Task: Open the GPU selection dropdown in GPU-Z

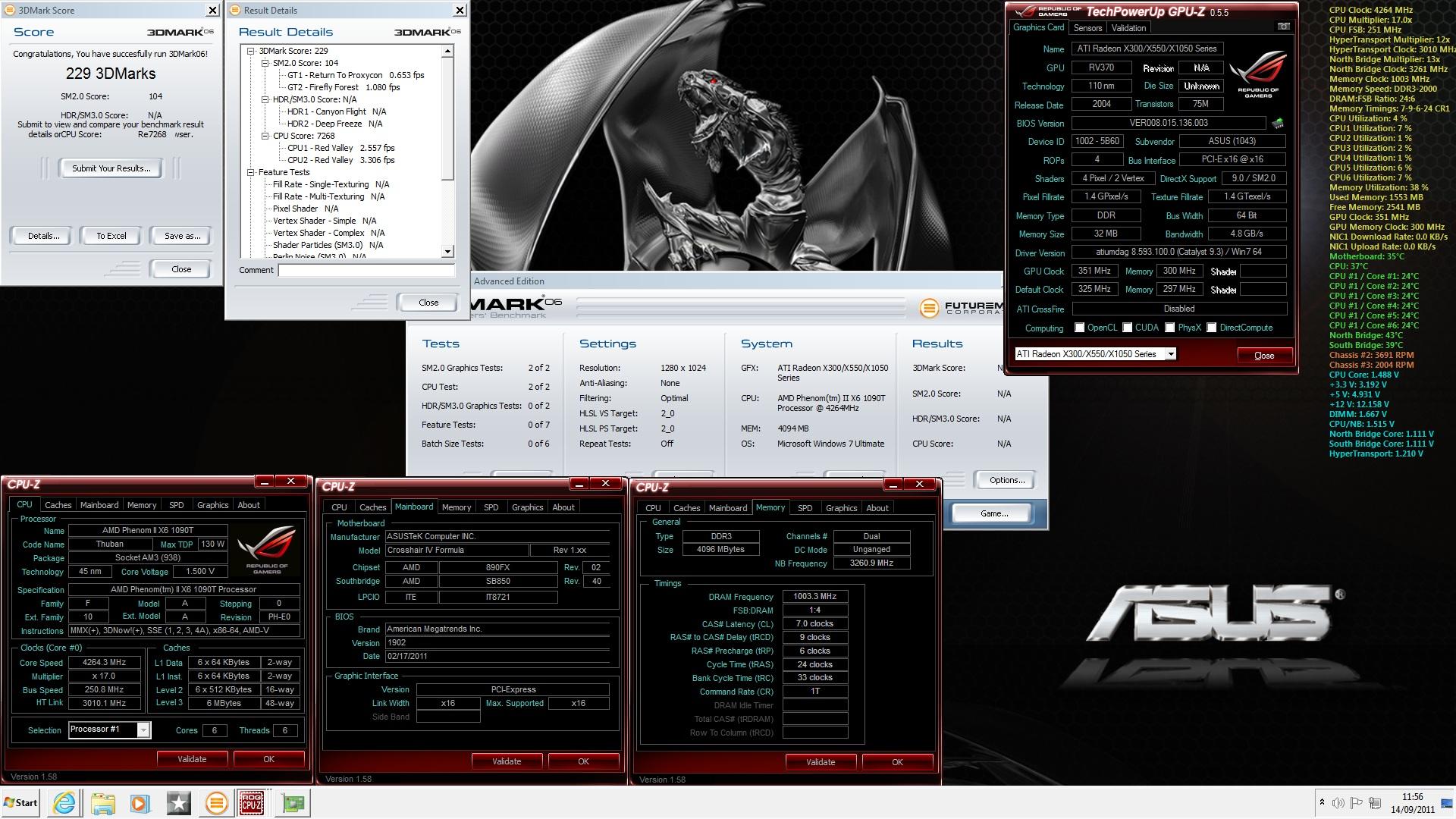Action: [1170, 354]
